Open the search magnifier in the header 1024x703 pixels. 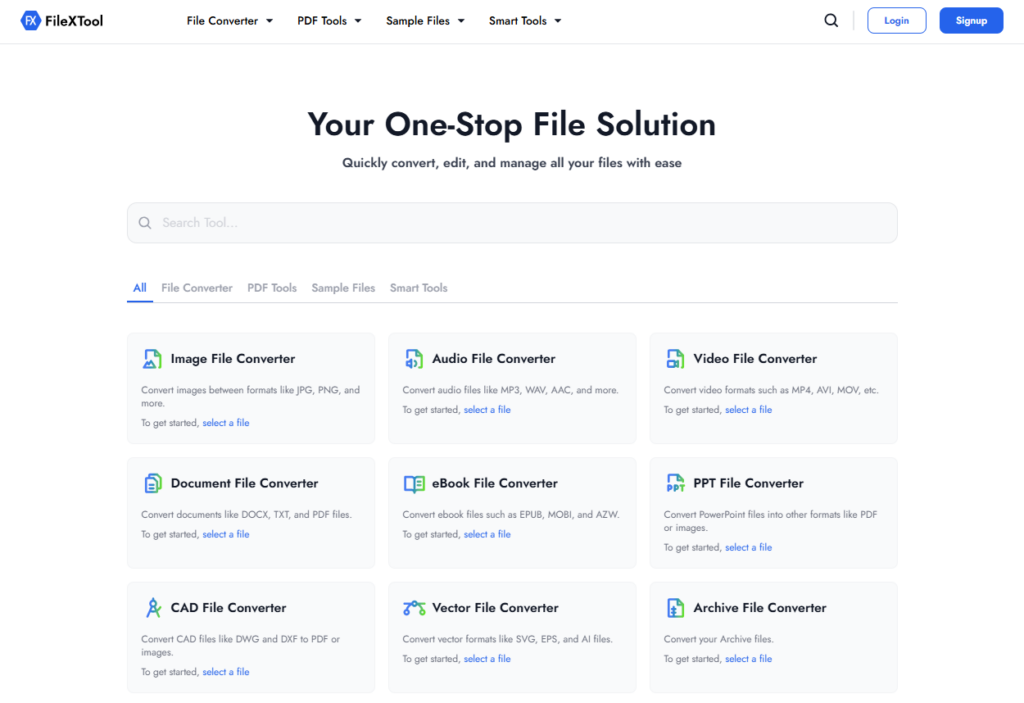tap(831, 20)
